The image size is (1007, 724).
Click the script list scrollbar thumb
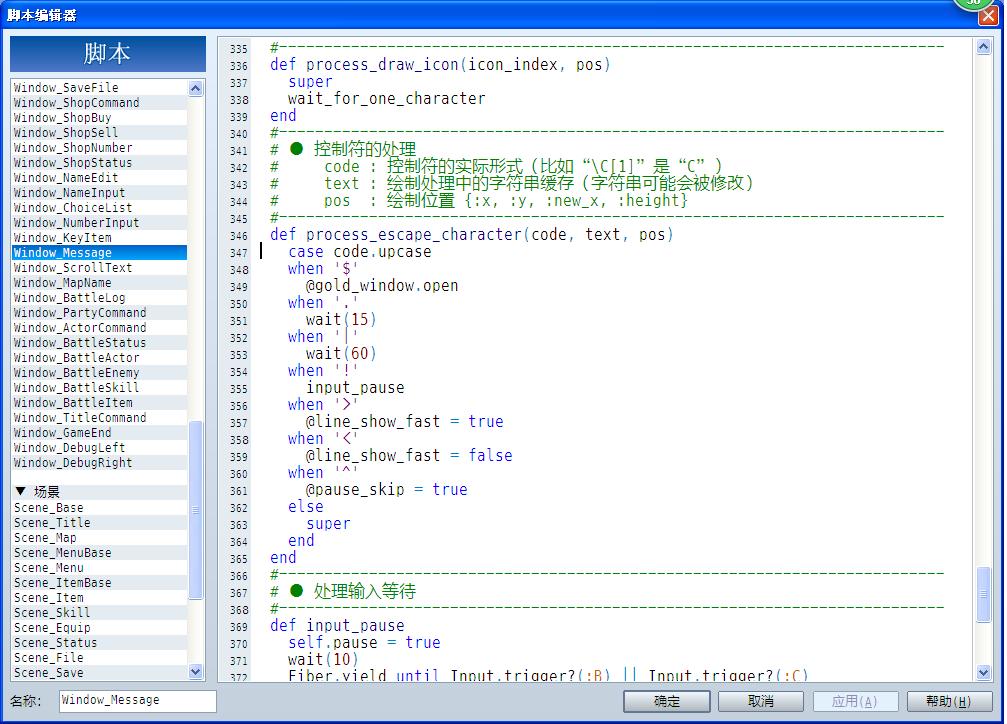[x=196, y=510]
